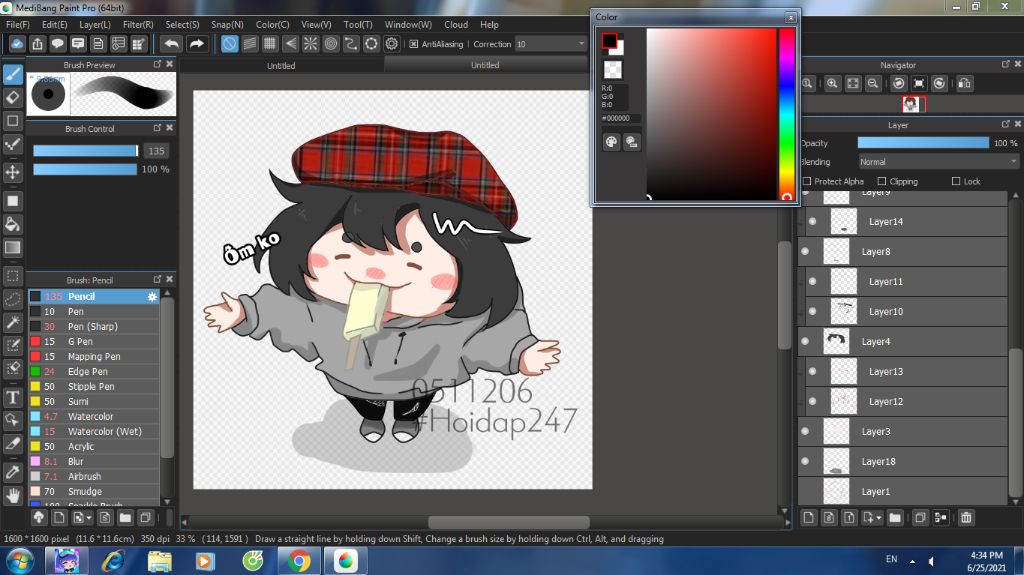Select the Smudge brush
The height and width of the screenshot is (575, 1024).
[x=94, y=491]
